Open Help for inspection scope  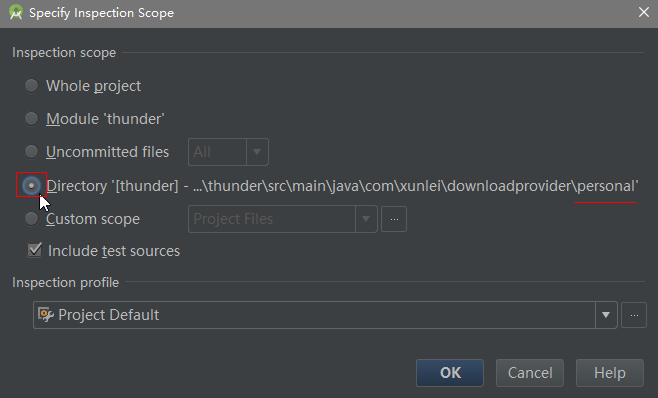(610, 373)
